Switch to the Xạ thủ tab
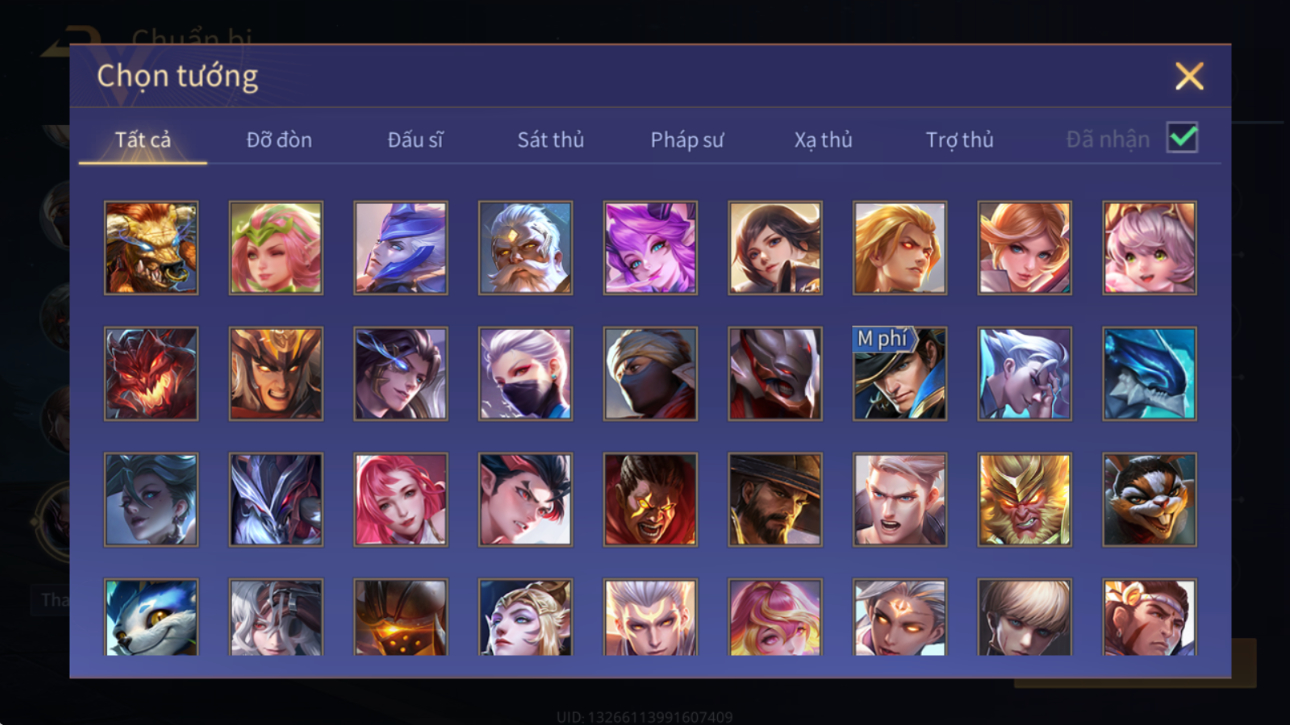This screenshot has width=1290, height=725. click(823, 140)
